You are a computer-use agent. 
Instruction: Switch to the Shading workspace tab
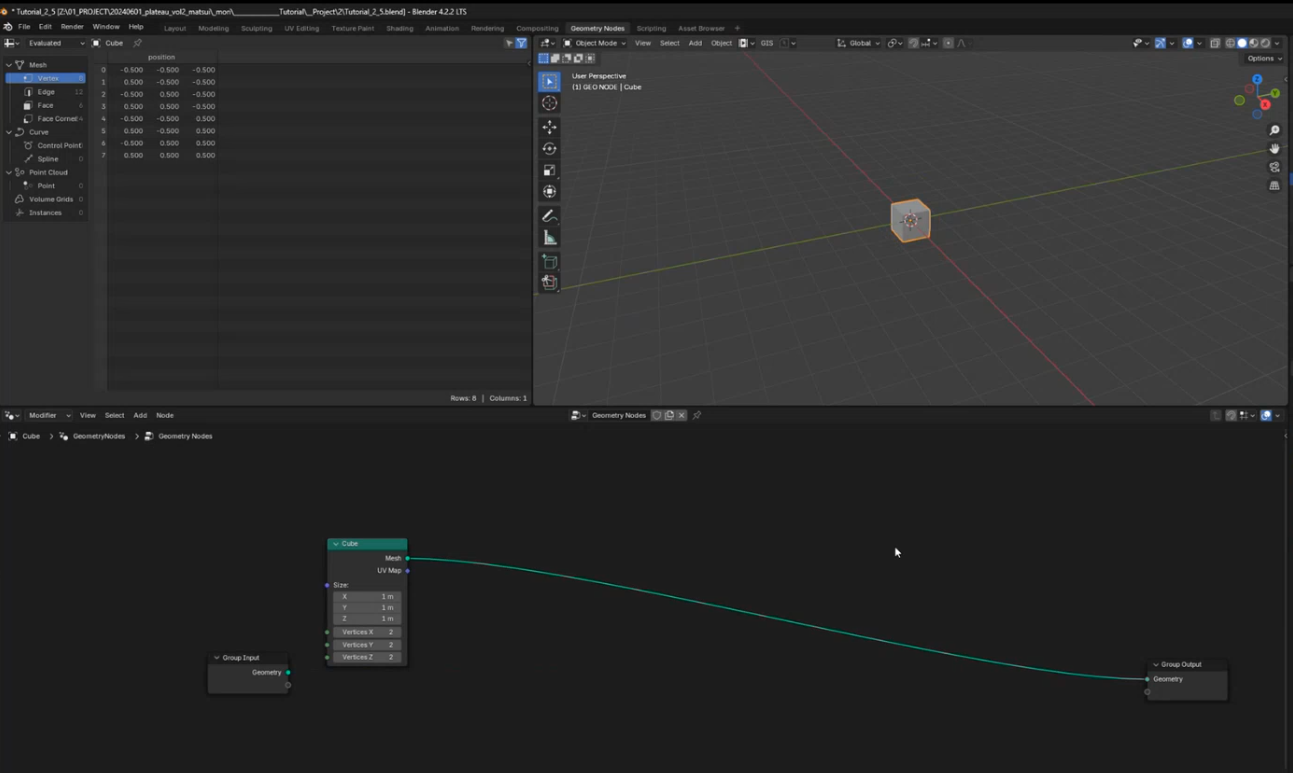(x=399, y=28)
